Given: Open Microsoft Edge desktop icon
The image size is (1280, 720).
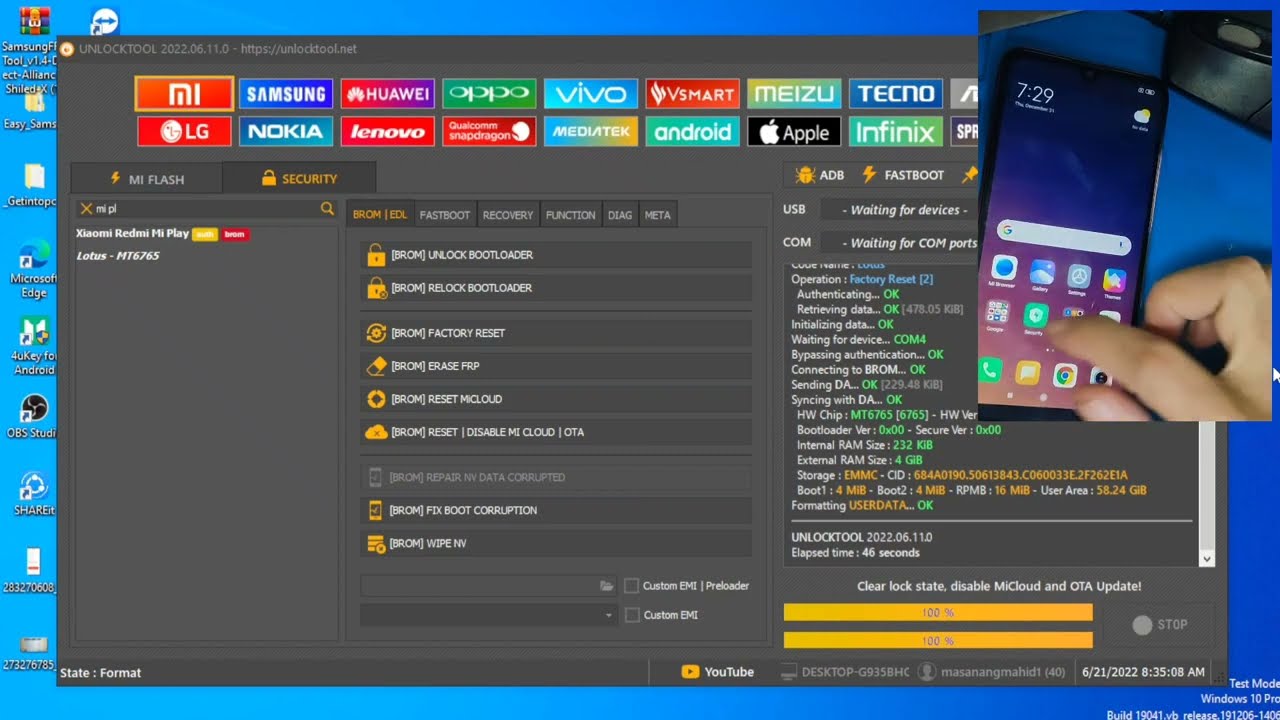Looking at the screenshot, I should pos(33,268).
